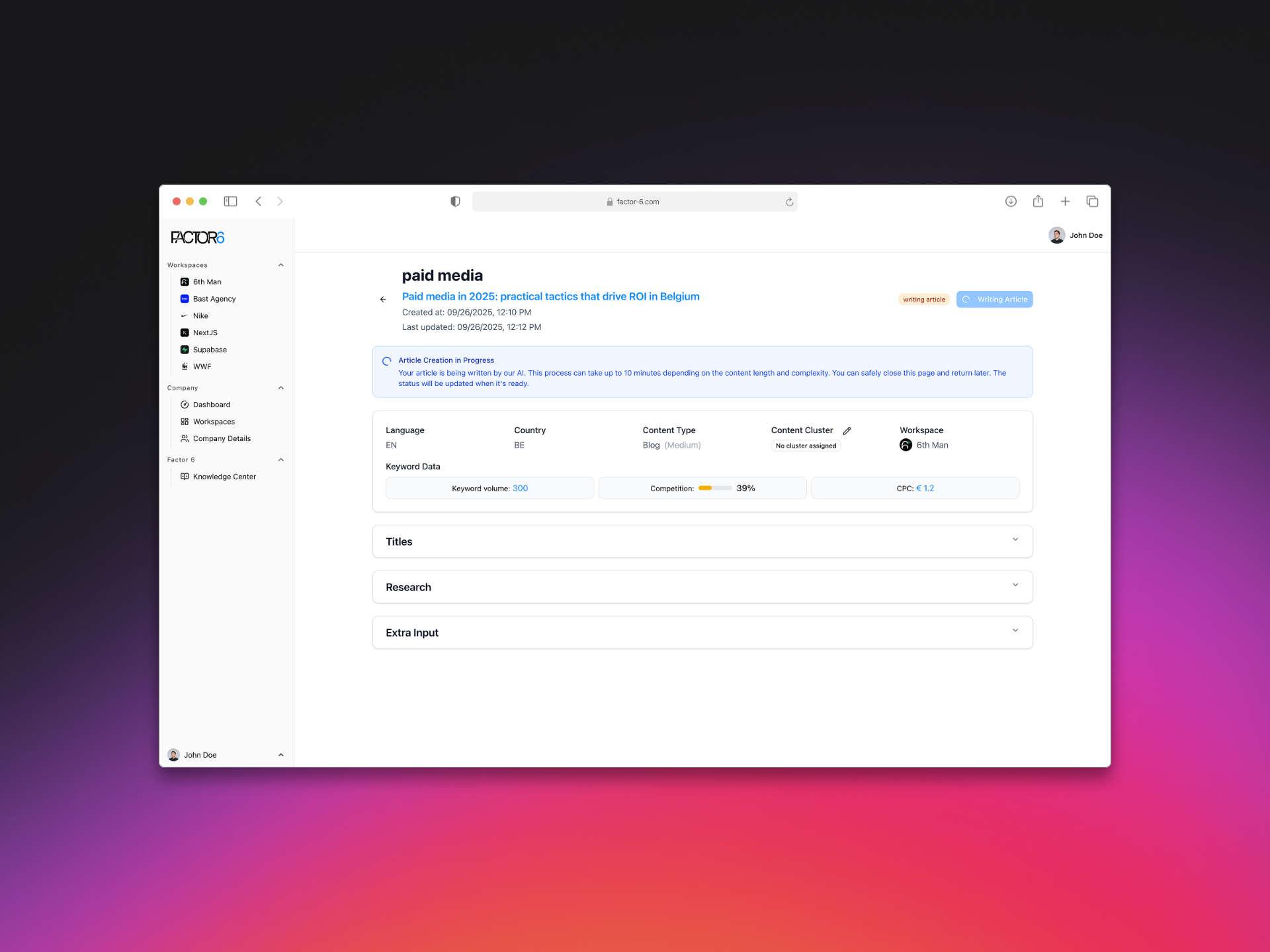This screenshot has height=952, width=1270.
Task: Click the browser share icon
Action: coord(1038,202)
